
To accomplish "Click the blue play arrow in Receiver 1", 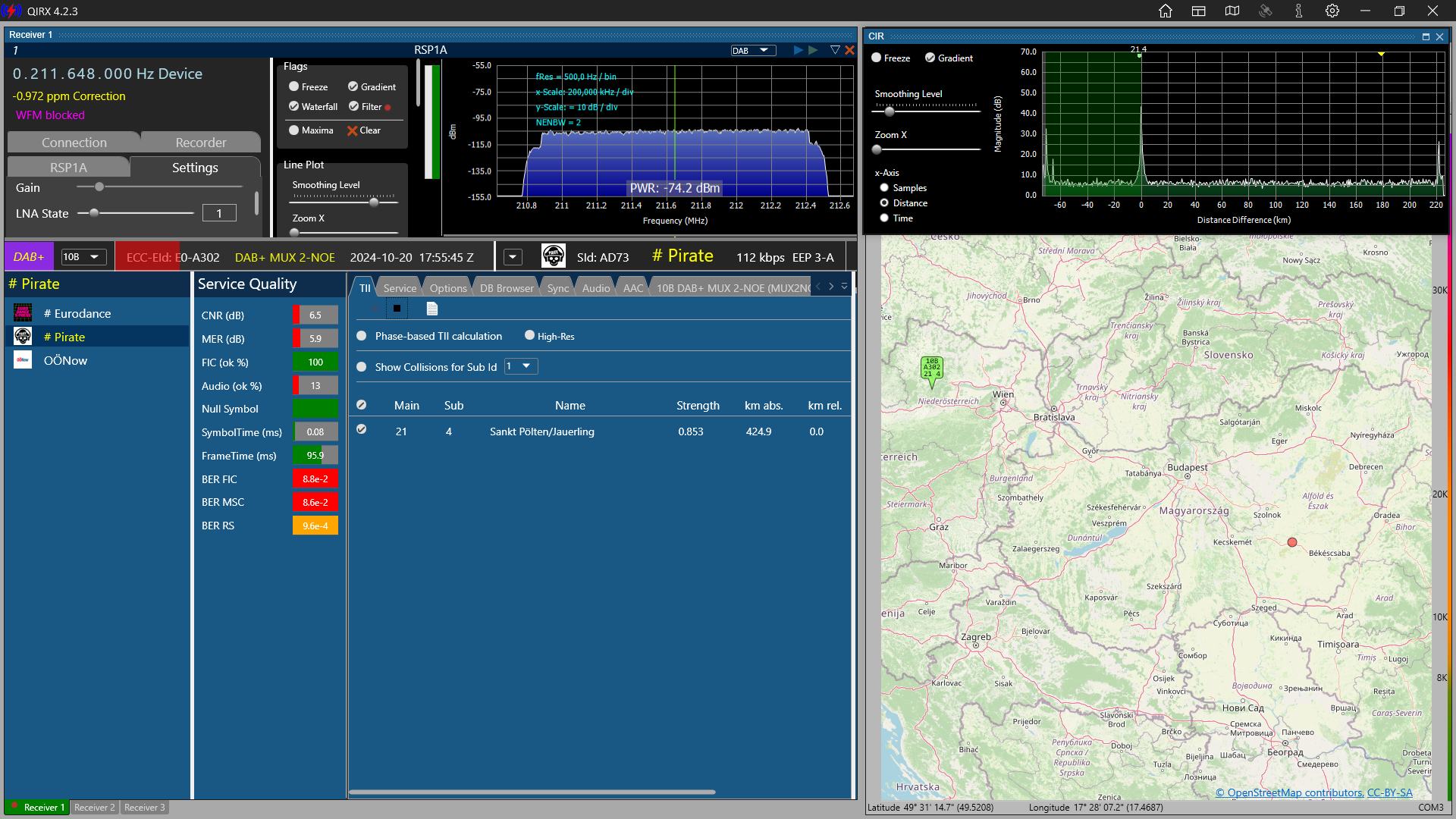I will (798, 50).
